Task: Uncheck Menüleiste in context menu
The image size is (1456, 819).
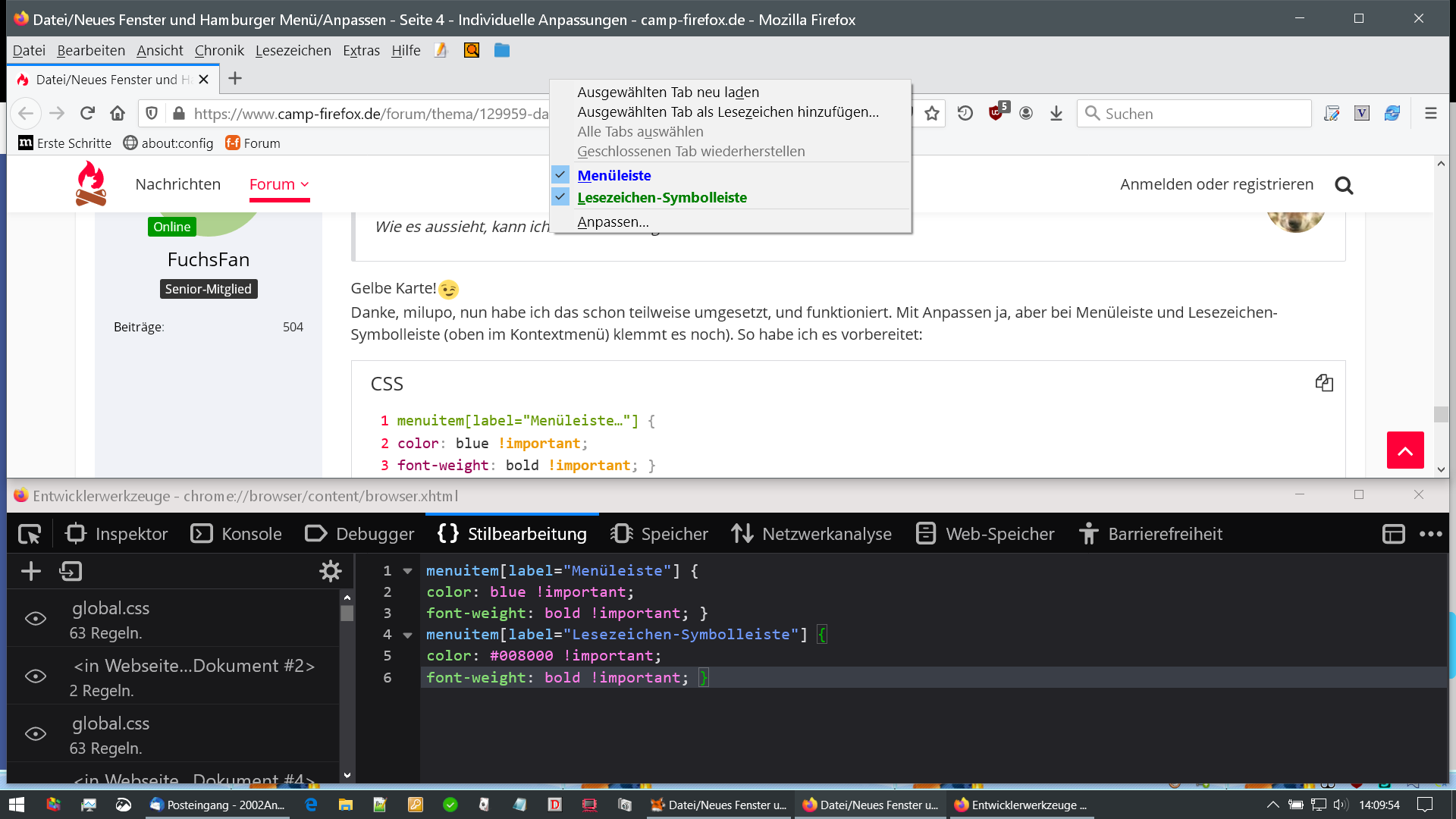Action: 613,175
